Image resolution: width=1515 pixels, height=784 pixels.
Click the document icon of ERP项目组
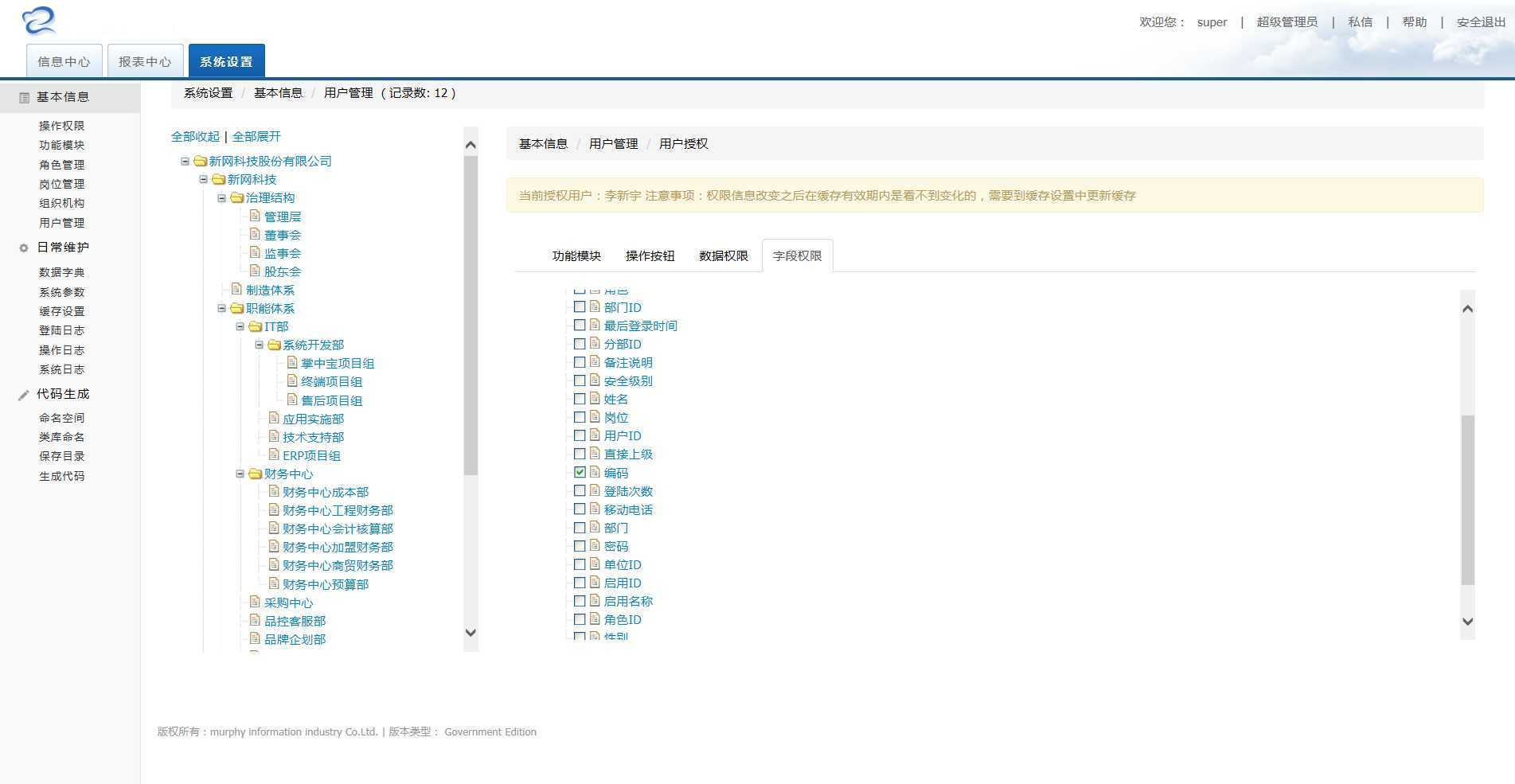pos(274,454)
